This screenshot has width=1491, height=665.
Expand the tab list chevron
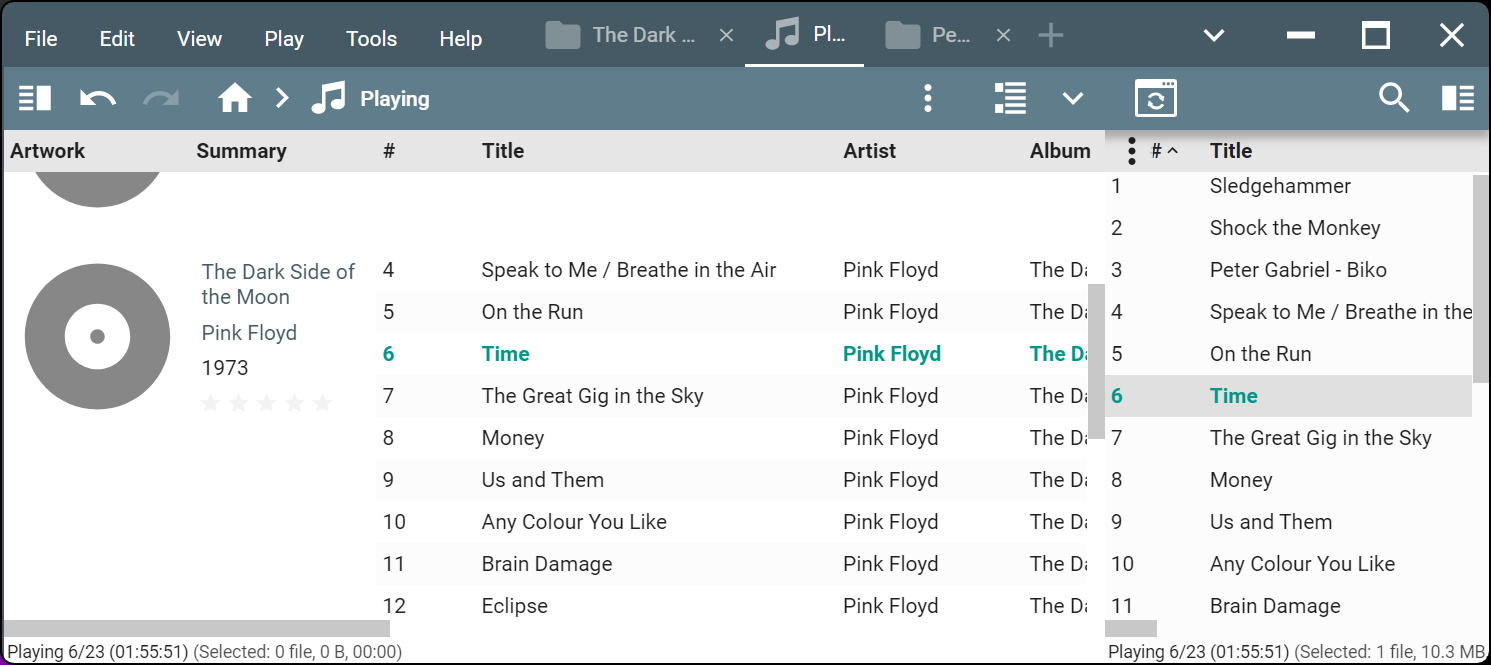point(1214,36)
